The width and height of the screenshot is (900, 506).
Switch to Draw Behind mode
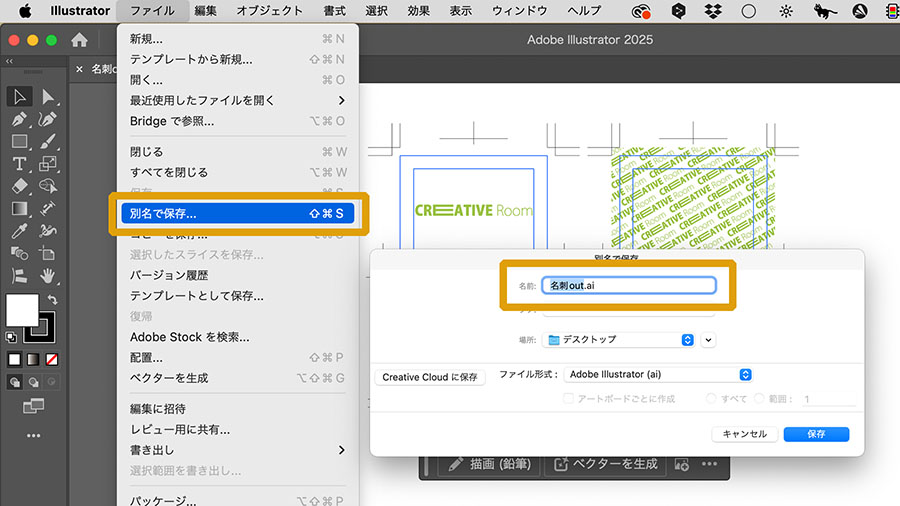pyautogui.click(x=33, y=382)
